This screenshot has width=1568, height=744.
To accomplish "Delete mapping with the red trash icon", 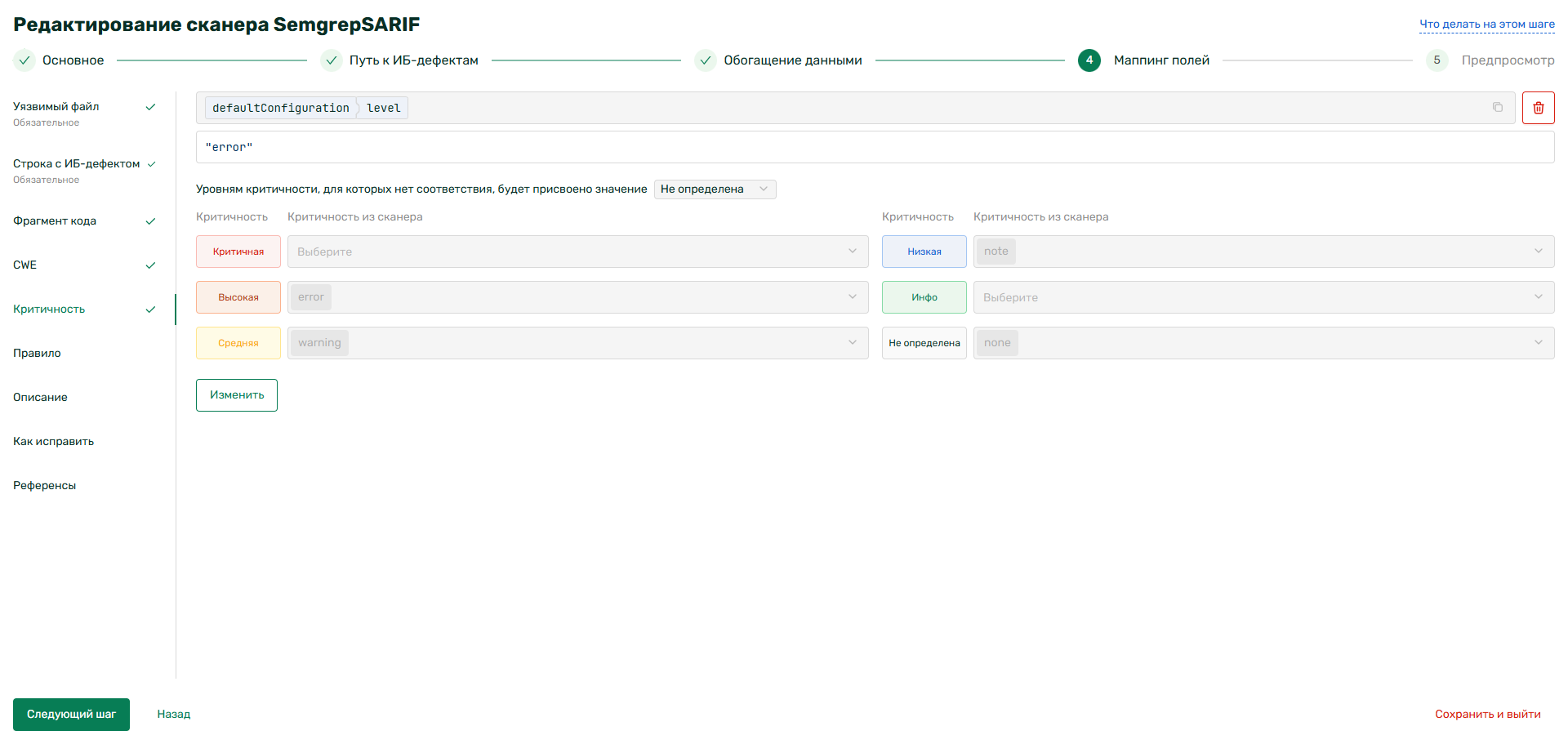I will pos(1538,108).
